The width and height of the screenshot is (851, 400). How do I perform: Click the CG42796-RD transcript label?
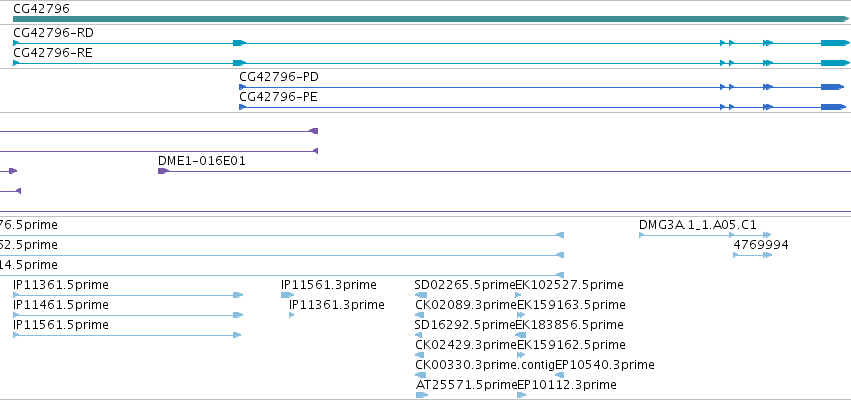click(x=53, y=33)
